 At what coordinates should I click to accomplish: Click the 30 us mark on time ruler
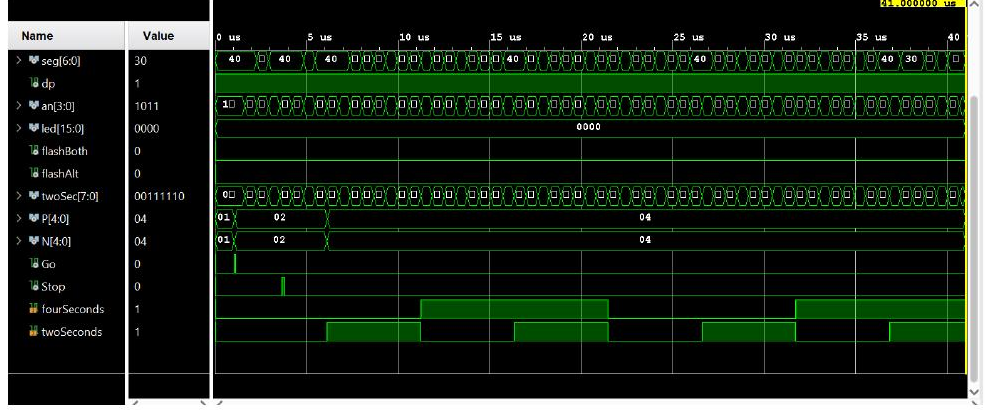[x=780, y=38]
